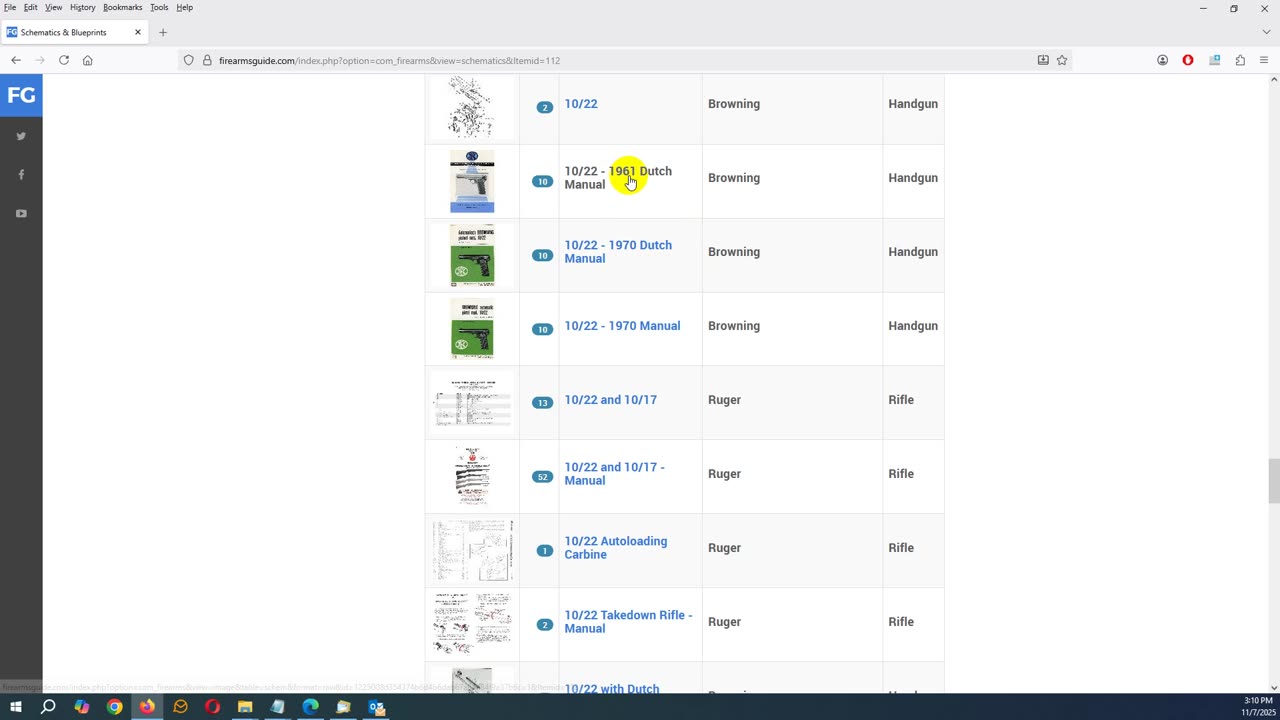Expand the list-all-tabs chevron
Image resolution: width=1280 pixels, height=720 pixels.
[1266, 32]
